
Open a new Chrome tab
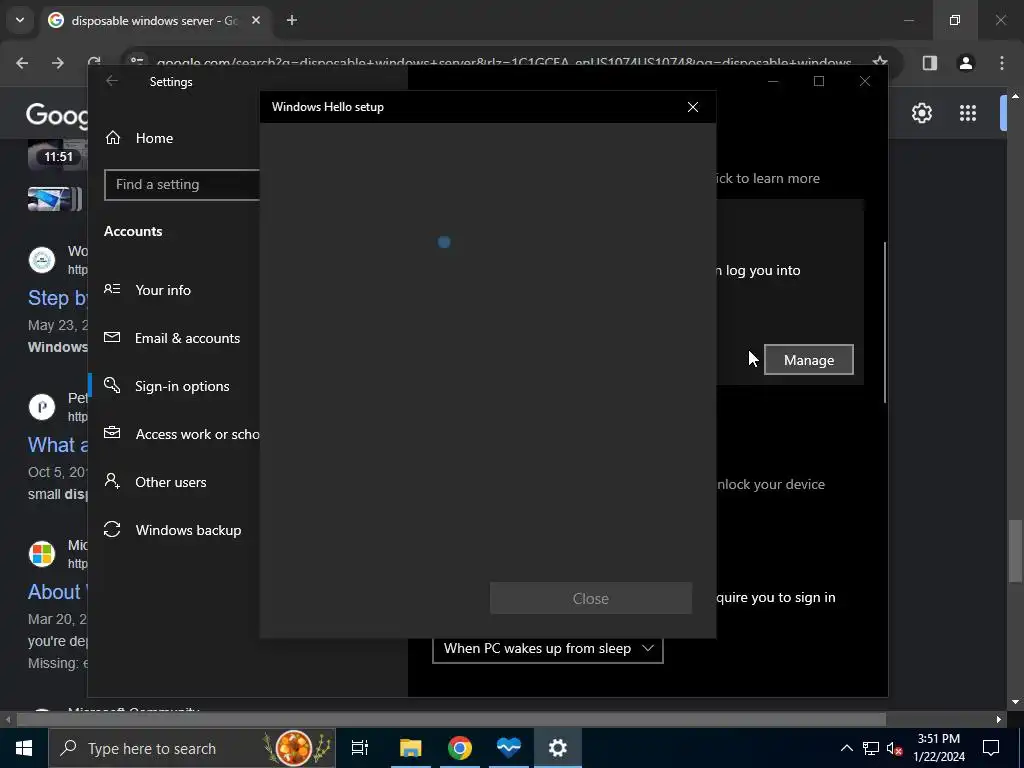tap(292, 20)
